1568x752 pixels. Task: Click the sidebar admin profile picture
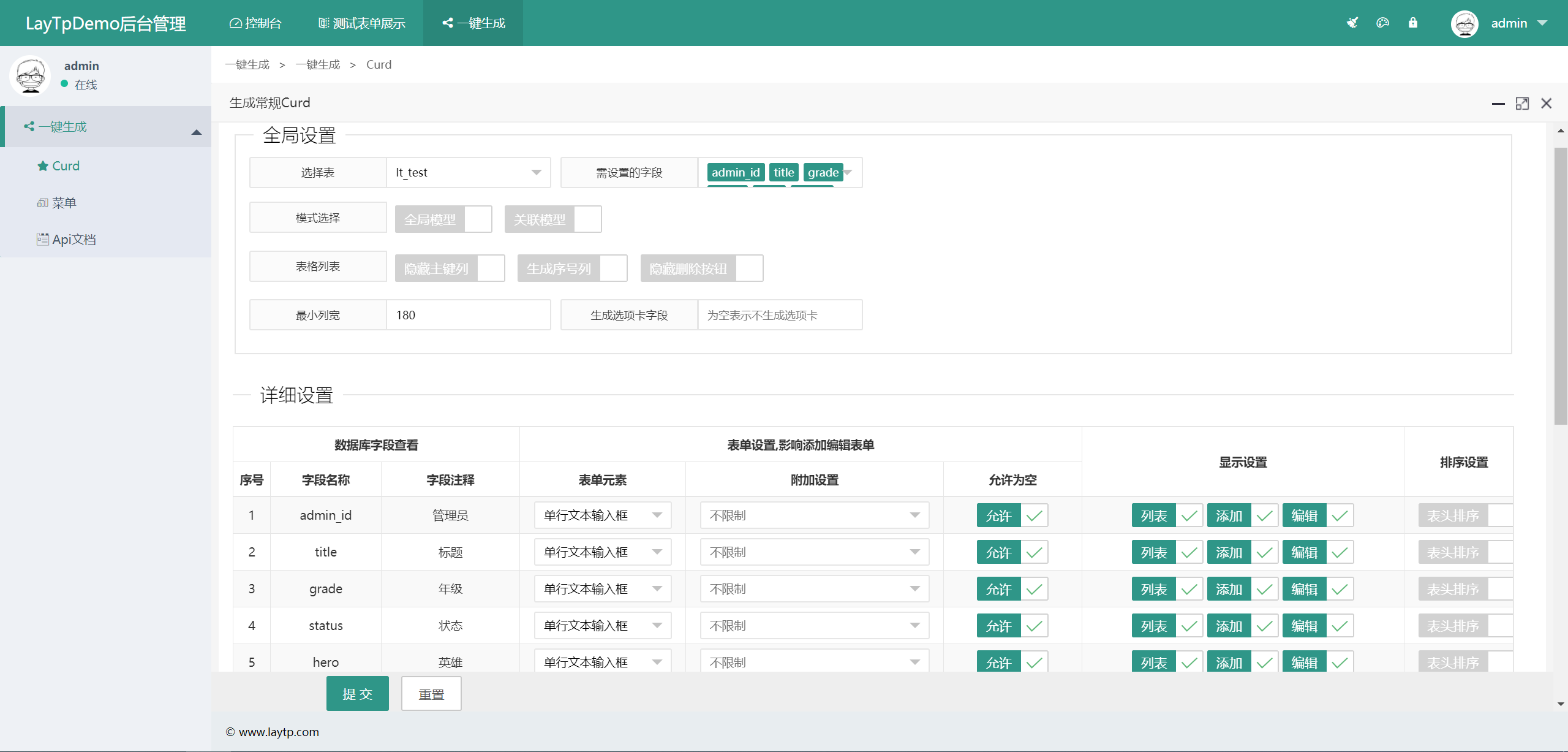31,76
